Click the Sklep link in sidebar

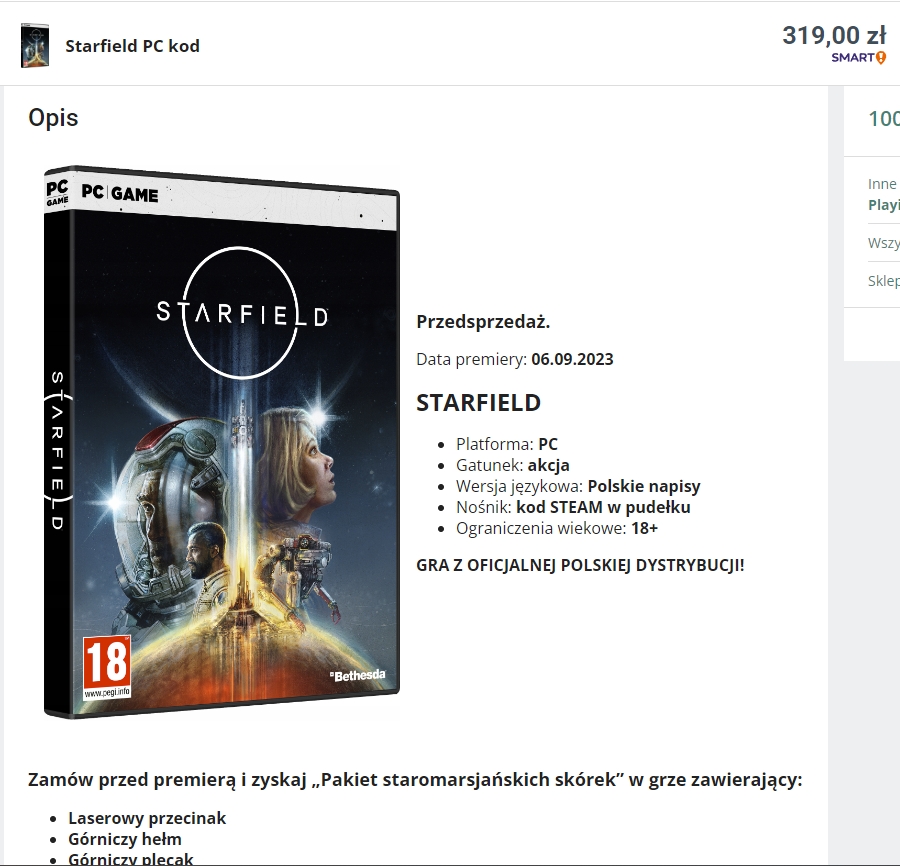pos(884,281)
